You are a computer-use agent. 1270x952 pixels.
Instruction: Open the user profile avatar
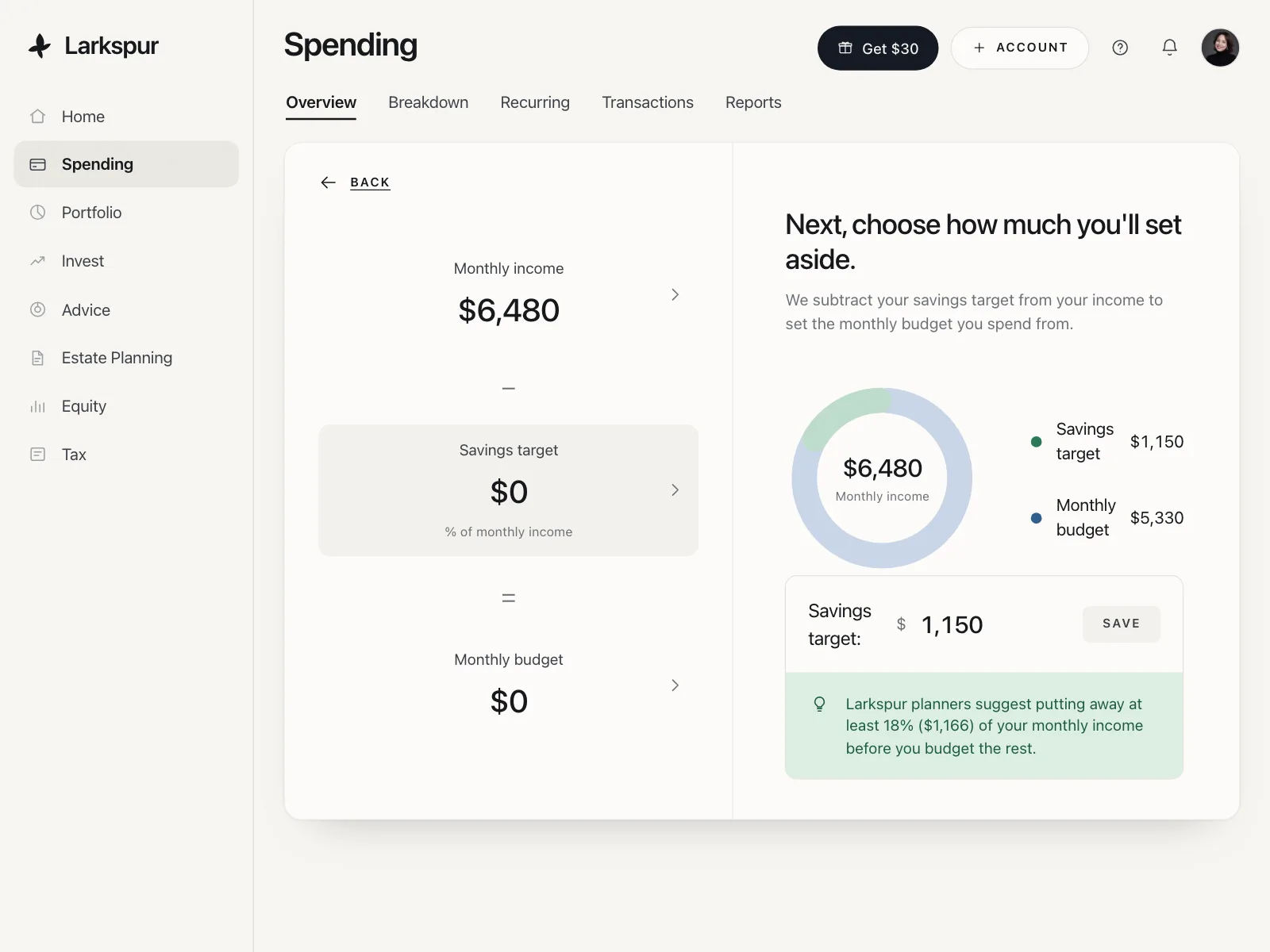coord(1220,48)
